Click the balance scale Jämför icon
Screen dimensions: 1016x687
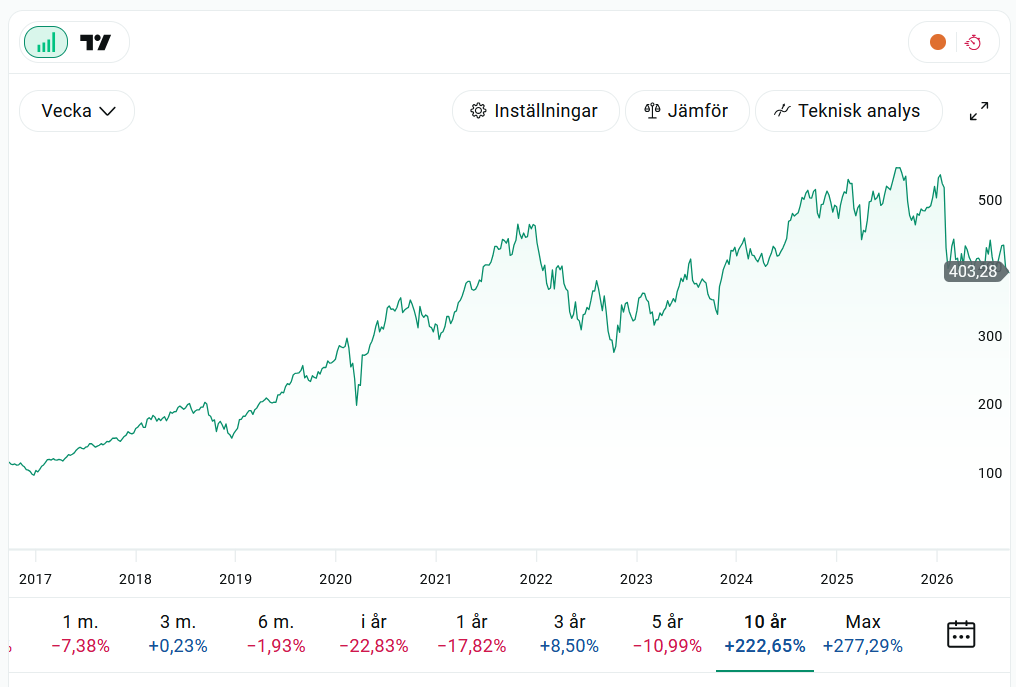pyautogui.click(x=652, y=111)
